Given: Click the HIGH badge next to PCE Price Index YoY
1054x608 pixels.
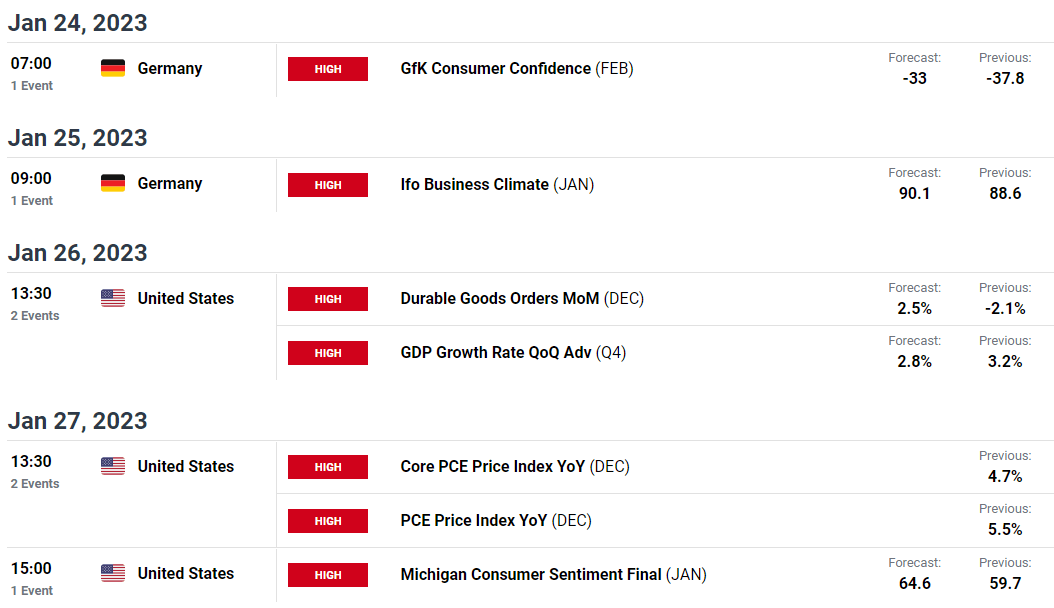Looking at the screenshot, I should [328, 521].
